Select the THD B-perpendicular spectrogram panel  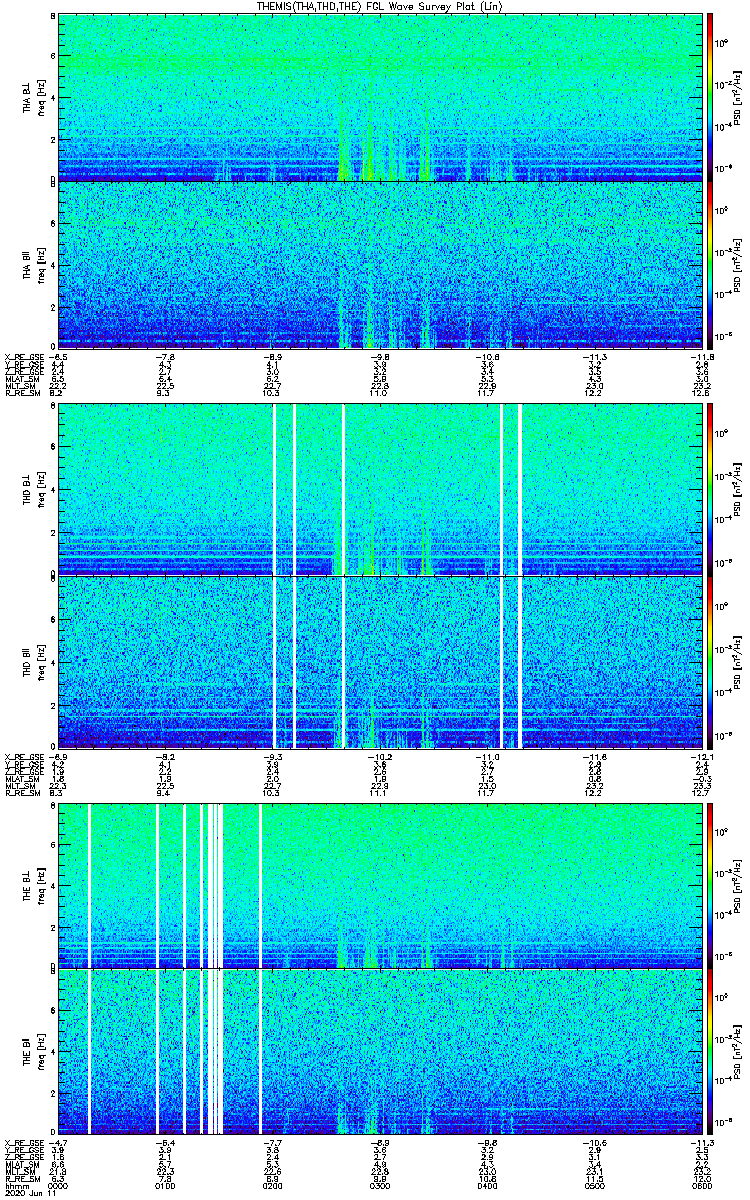click(381, 490)
